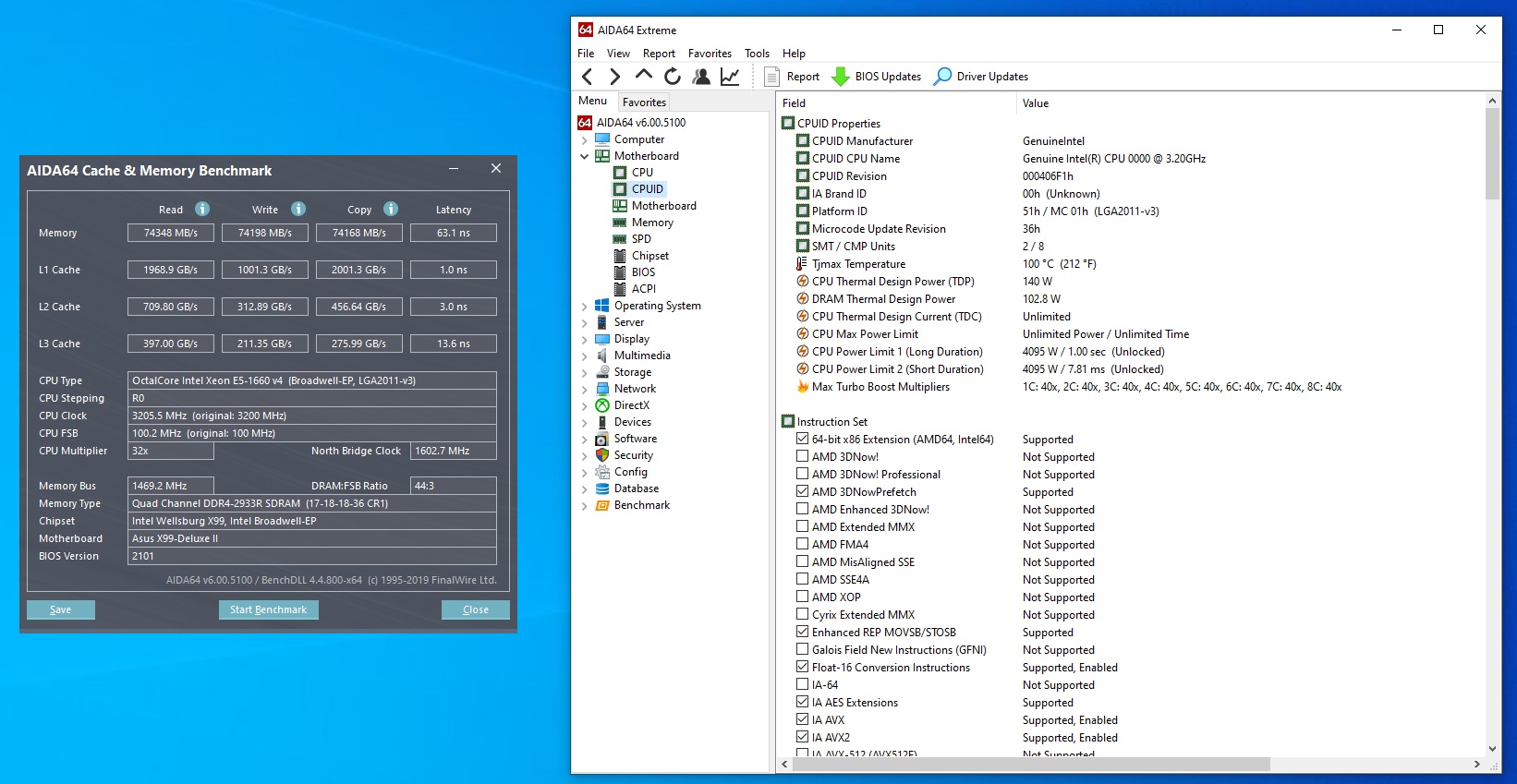
Task: Click the scroll down arrow in details pane
Action: [1492, 748]
